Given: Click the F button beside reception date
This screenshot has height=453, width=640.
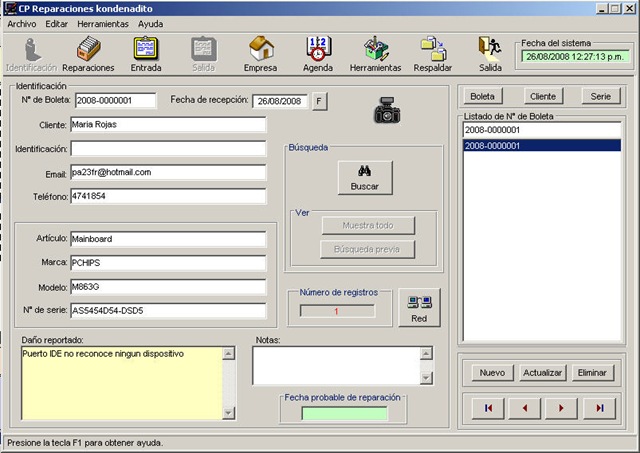Looking at the screenshot, I should (x=319, y=101).
